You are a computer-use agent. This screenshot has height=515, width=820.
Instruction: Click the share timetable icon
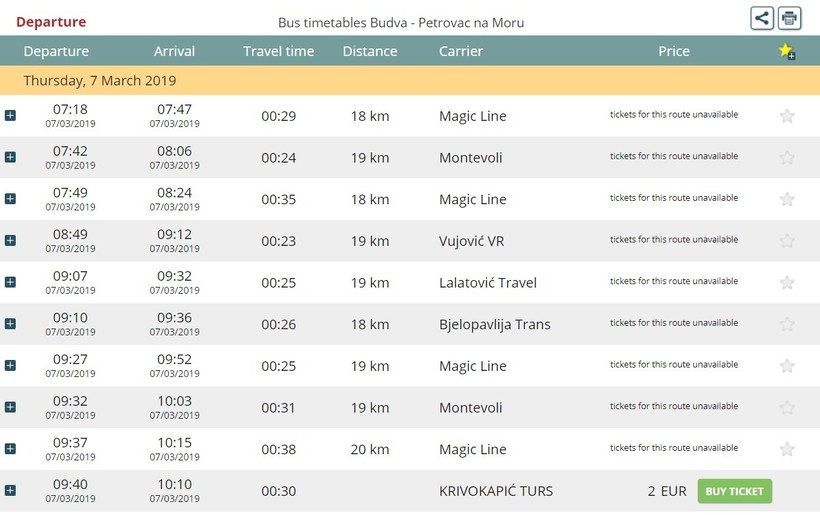(761, 19)
